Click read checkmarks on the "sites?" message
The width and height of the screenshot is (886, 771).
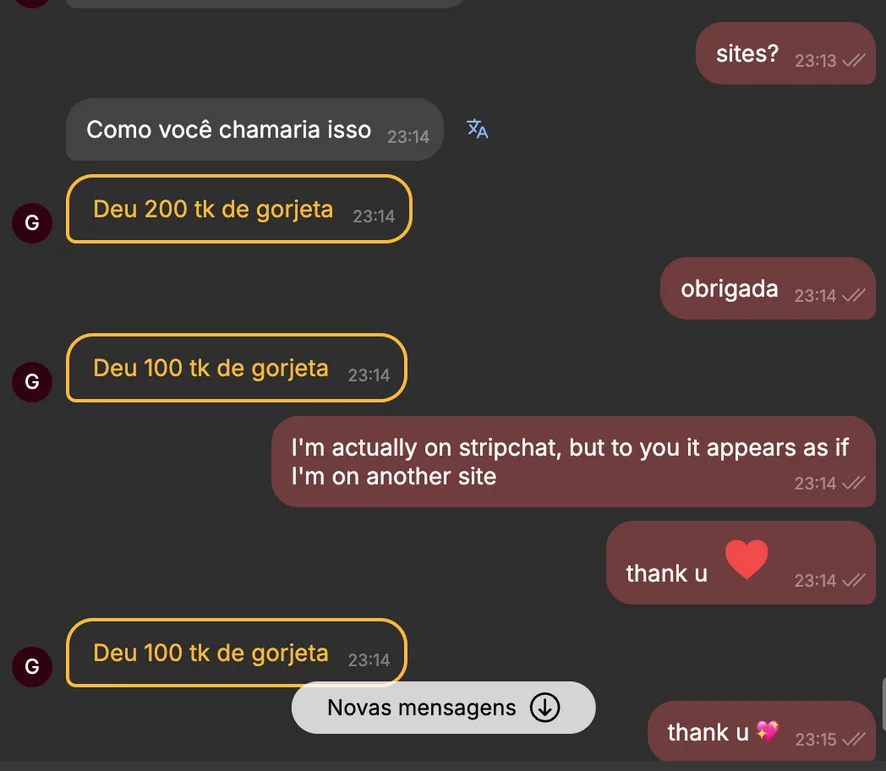coord(853,60)
